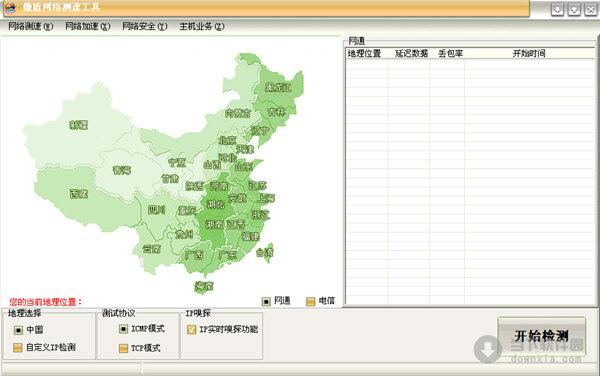The image size is (600, 376).
Task: Select 北京 on the map
Action: pyautogui.click(x=228, y=140)
